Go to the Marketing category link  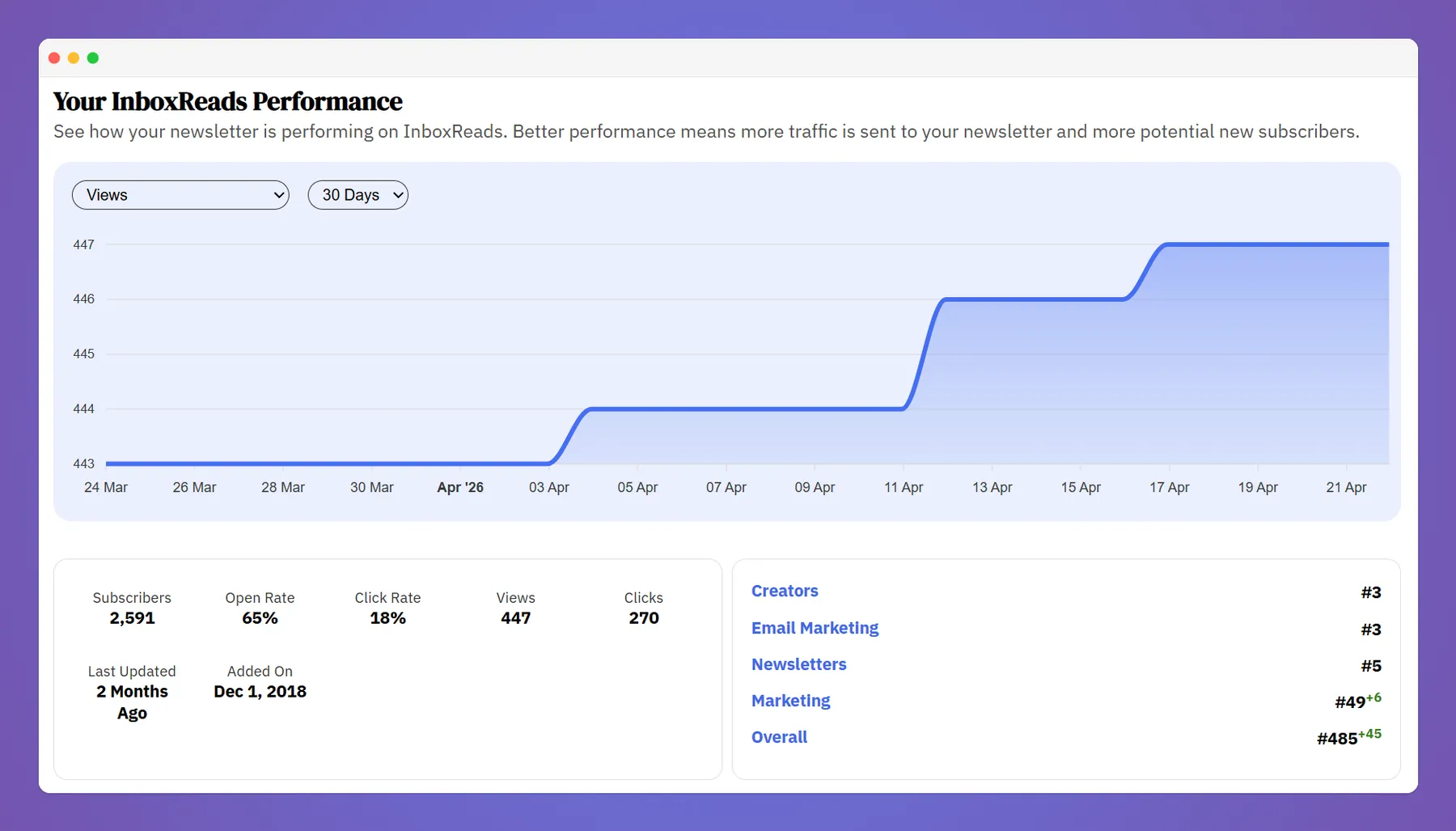coord(790,701)
